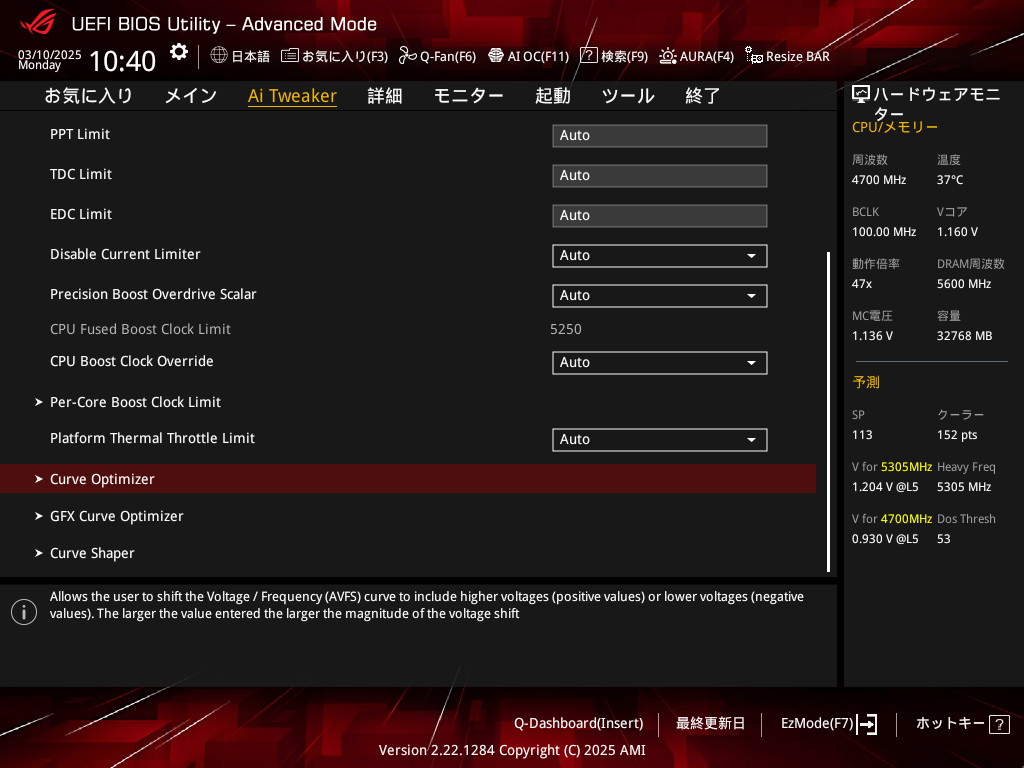Viewport: 1024px width, 768px height.
Task: Click the CPU Fused Boost Clock Limit label
Action: click(140, 329)
